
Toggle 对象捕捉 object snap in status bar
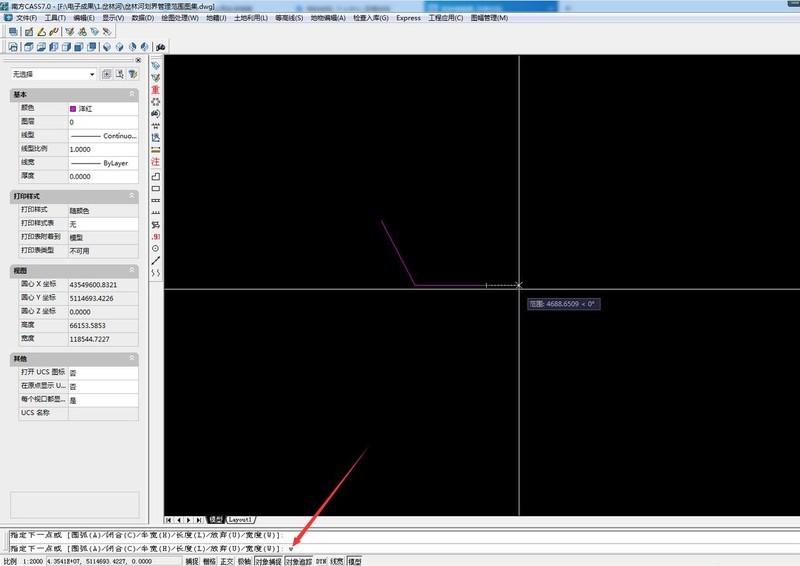coord(268,561)
